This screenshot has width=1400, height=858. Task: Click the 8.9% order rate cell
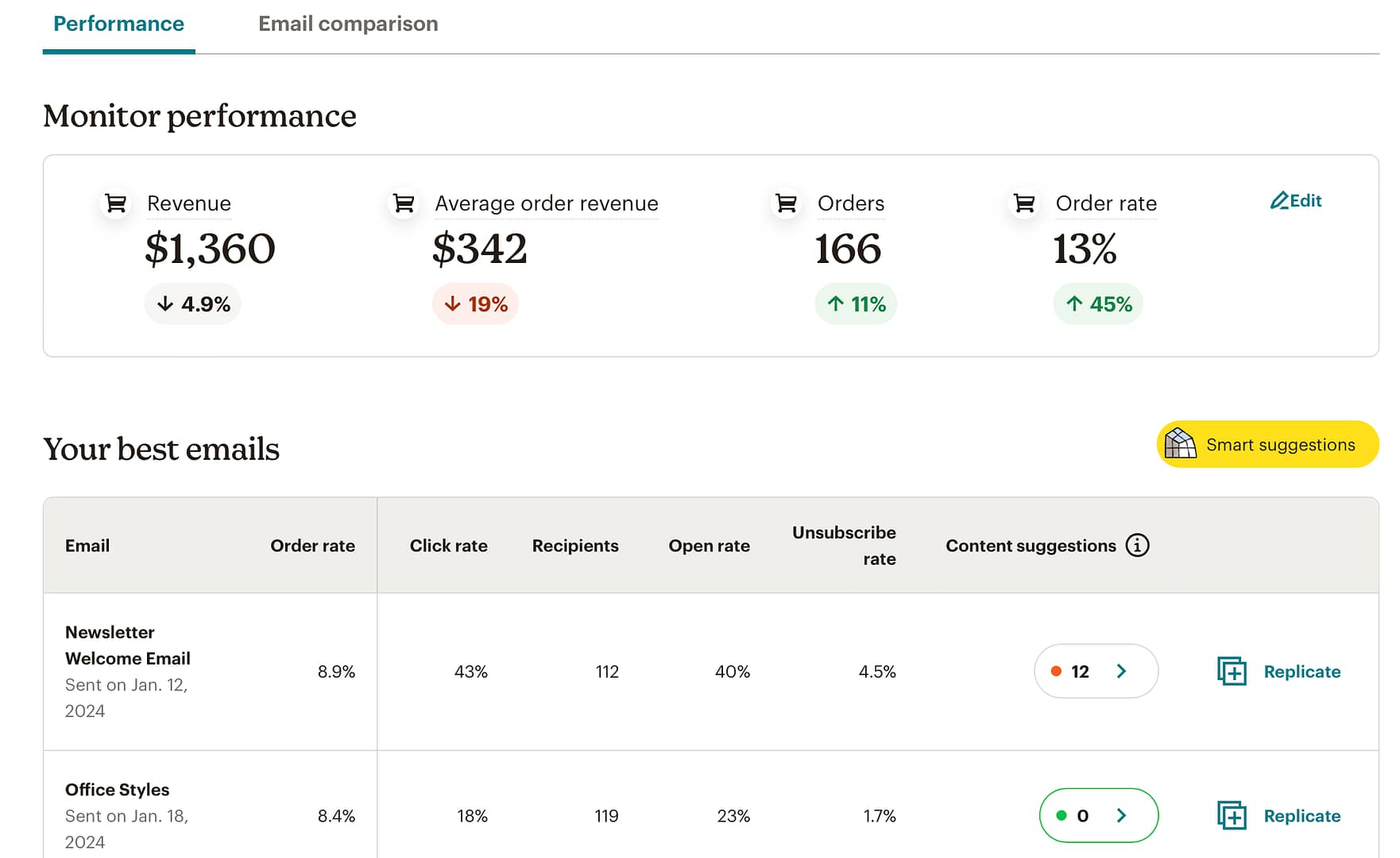[x=336, y=671]
